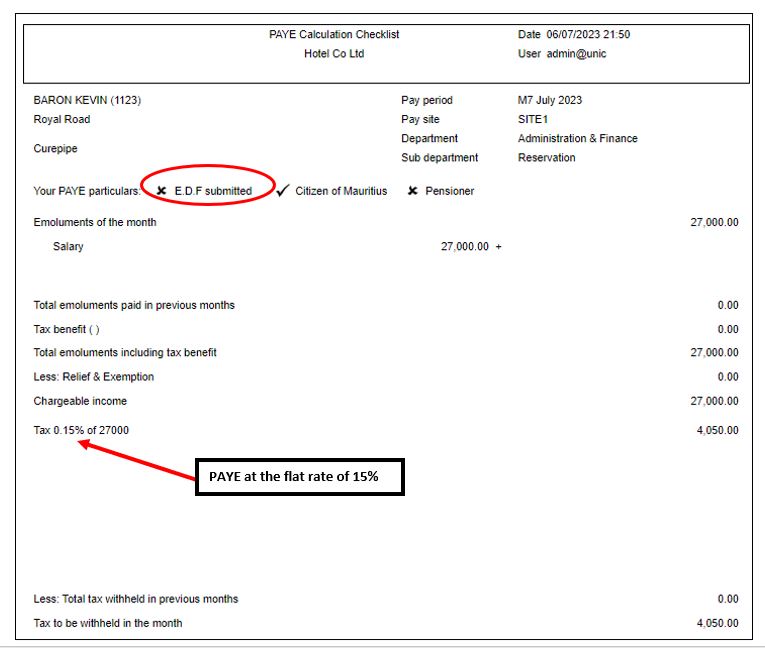Click the cross mark beside E.D.F submitted
Viewport: 765px width, 648px height.
[161, 191]
